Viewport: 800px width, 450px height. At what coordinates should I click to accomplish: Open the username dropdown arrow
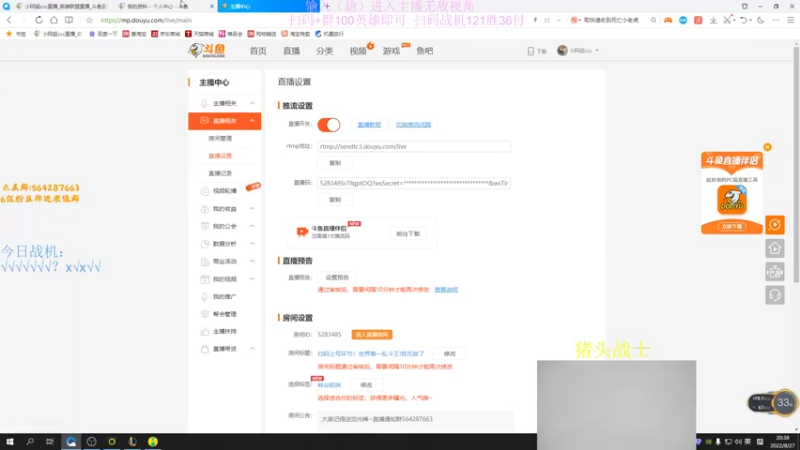[597, 51]
